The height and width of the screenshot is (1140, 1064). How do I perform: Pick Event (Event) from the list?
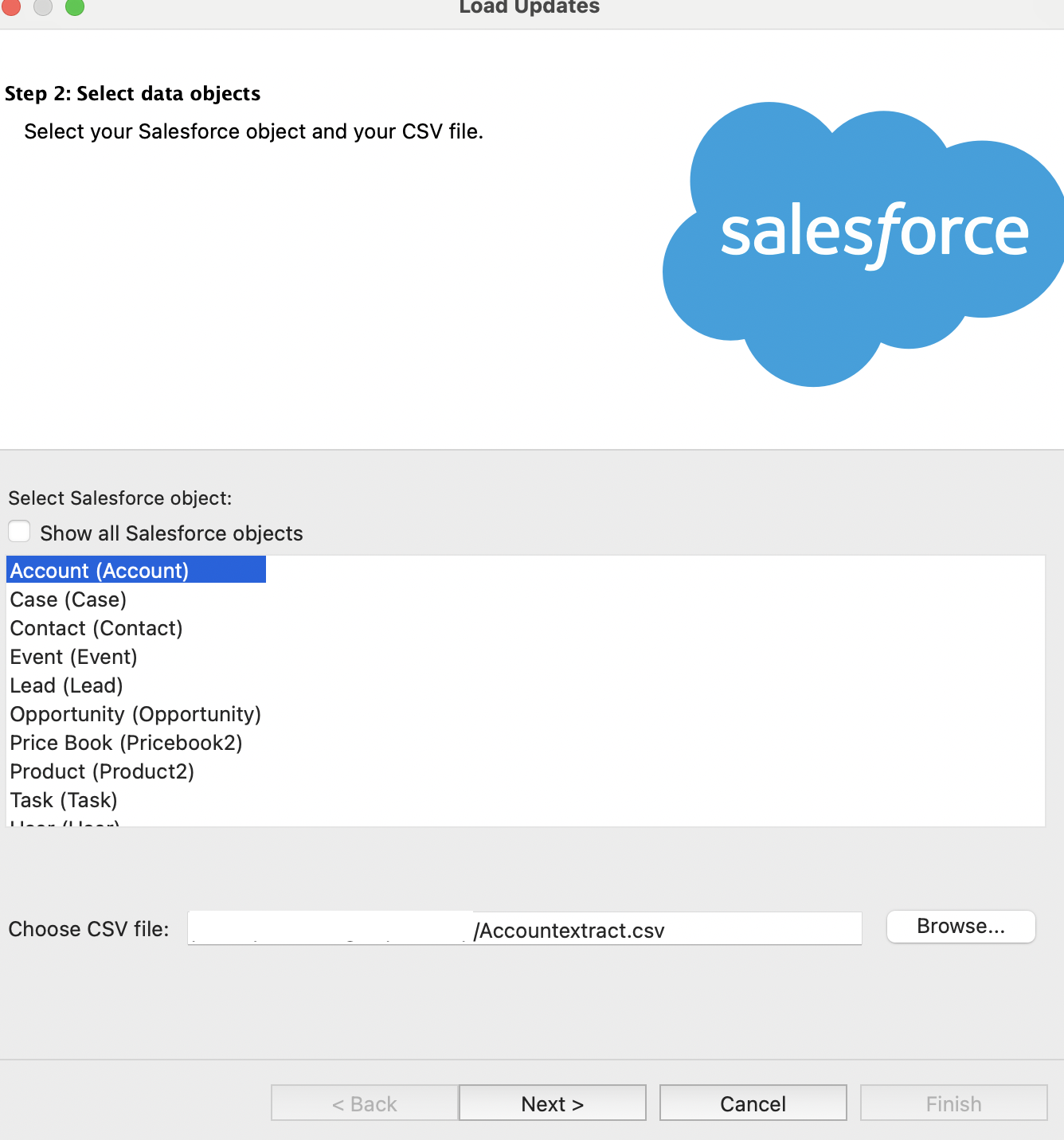(x=73, y=656)
